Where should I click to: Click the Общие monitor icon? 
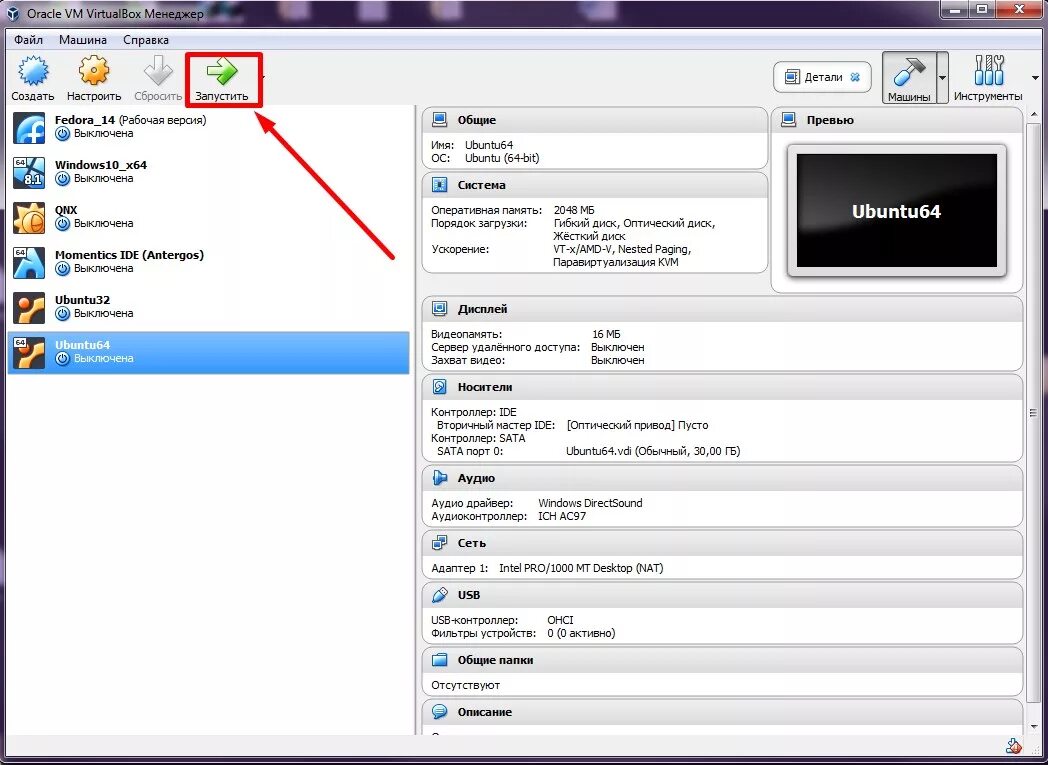point(439,120)
